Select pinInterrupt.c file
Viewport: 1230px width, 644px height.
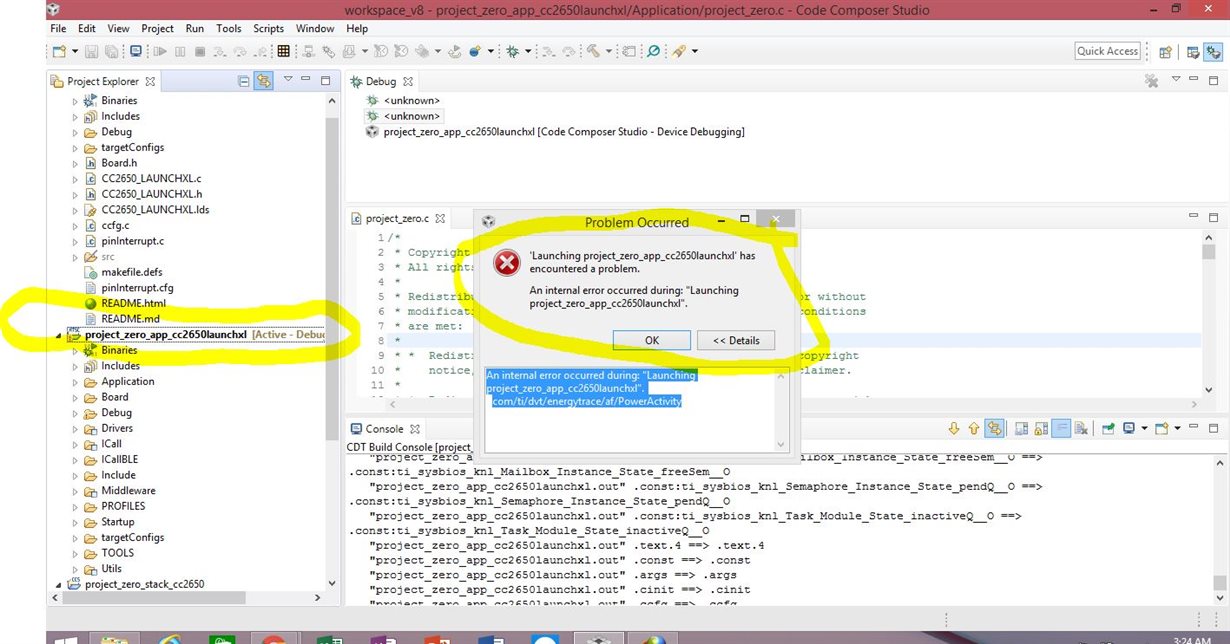(133, 241)
